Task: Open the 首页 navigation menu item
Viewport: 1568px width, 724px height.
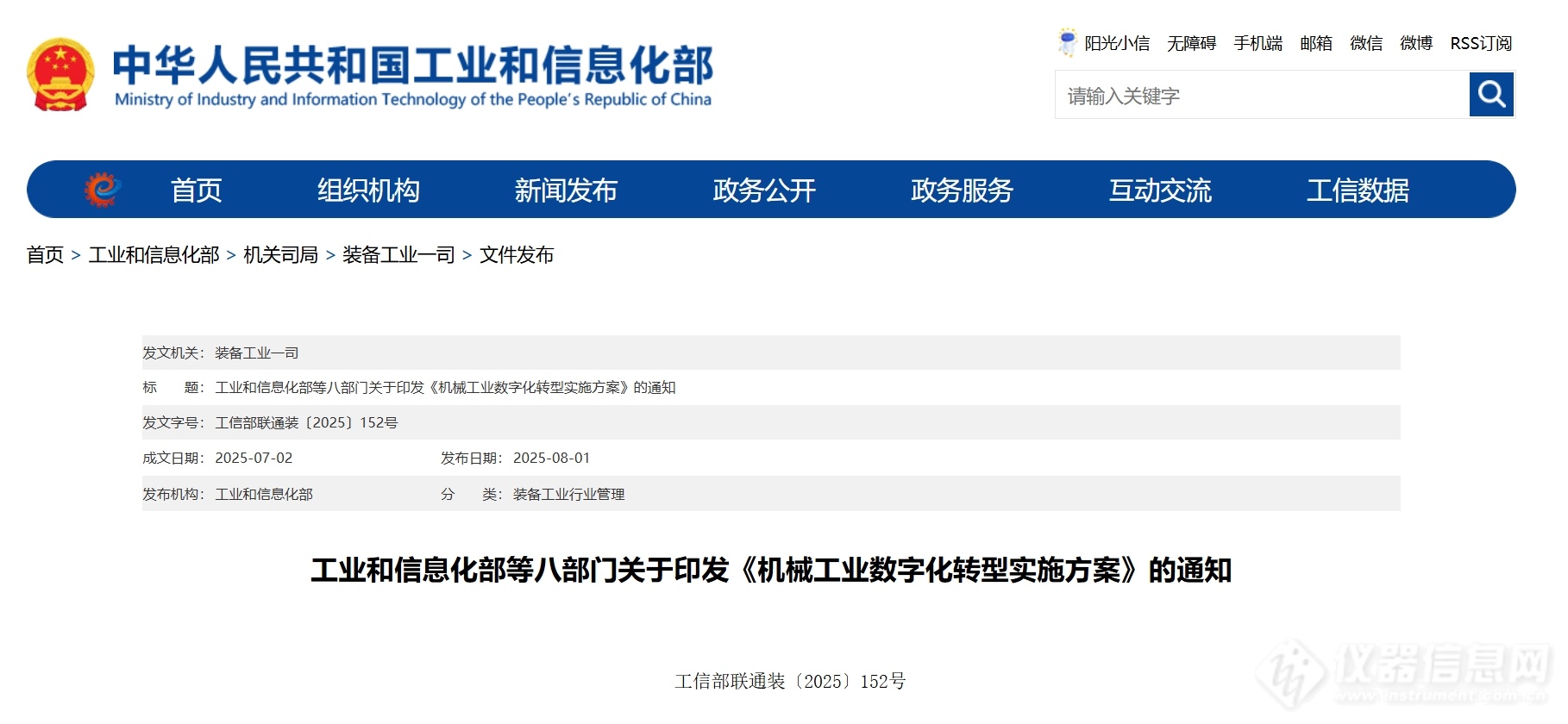Action: tap(196, 190)
